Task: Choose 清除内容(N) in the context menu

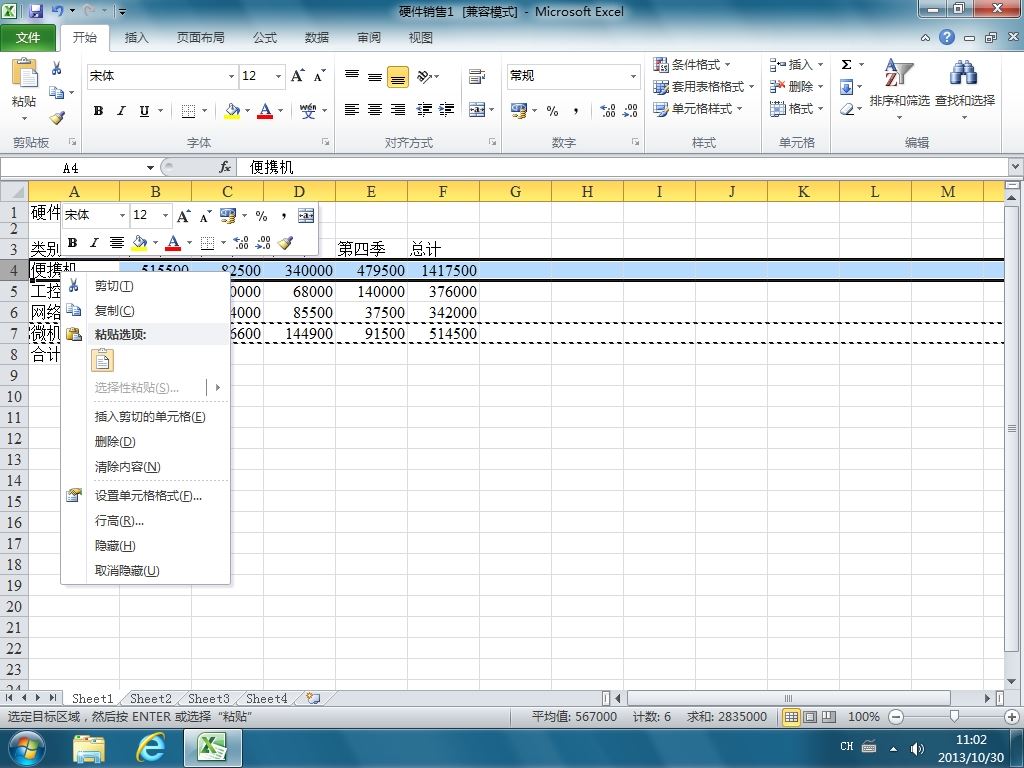Action: click(x=145, y=467)
